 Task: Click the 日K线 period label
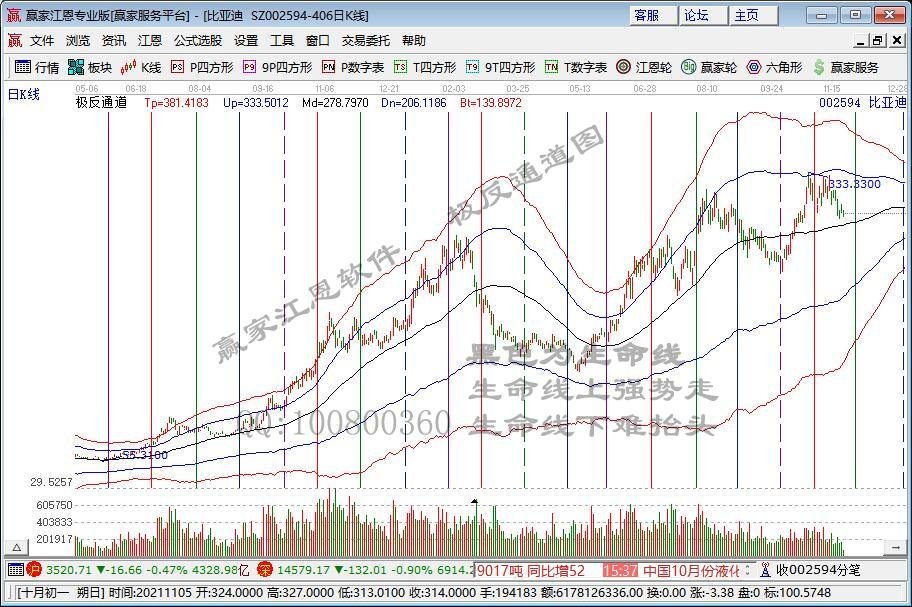coord(23,94)
